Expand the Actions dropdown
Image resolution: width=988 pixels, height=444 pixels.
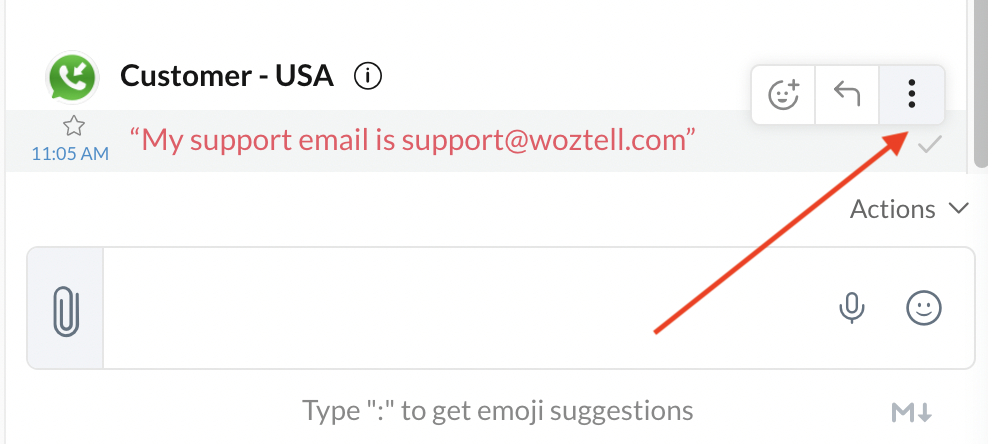point(909,208)
